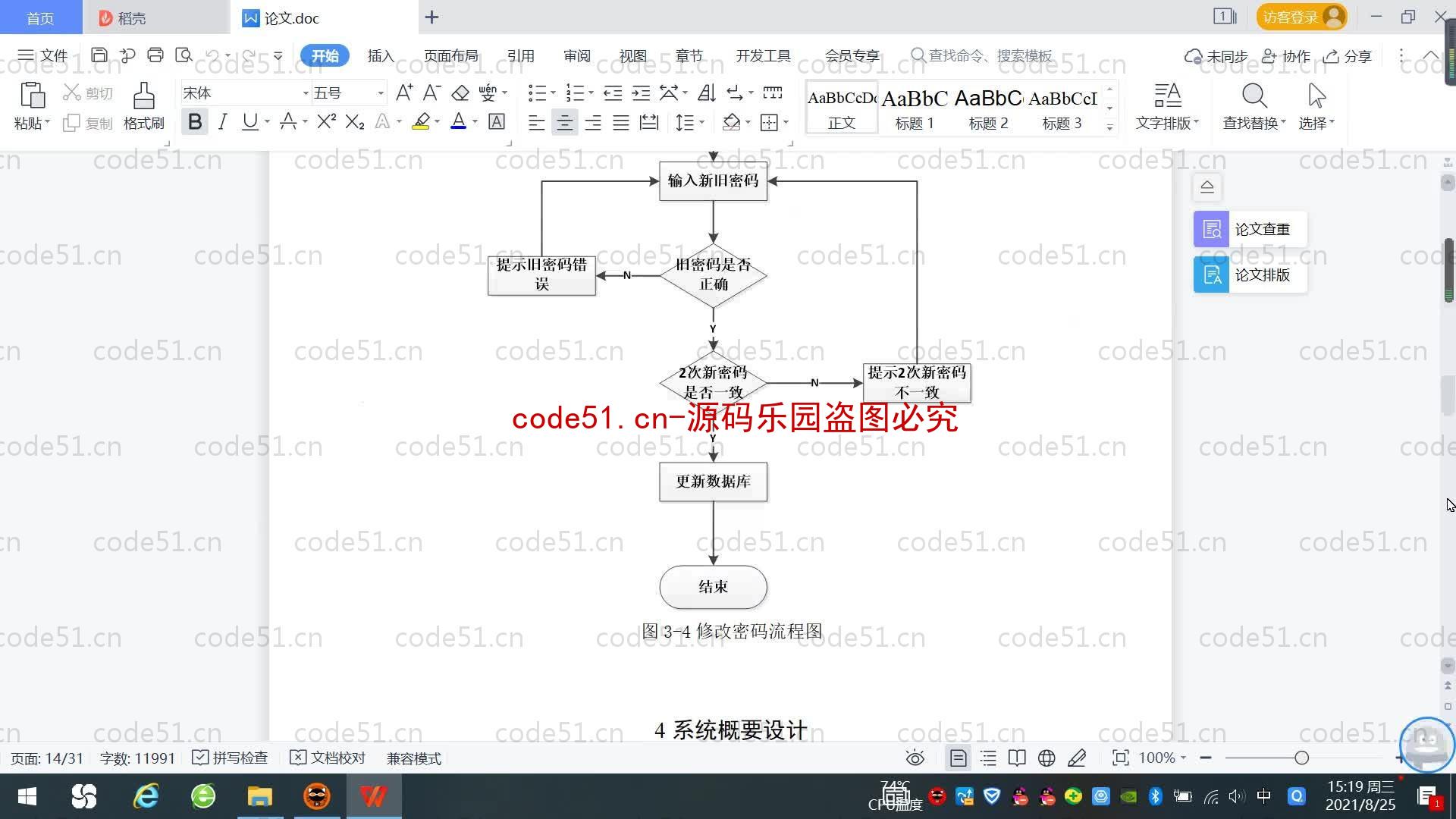Click the 协作 collaborate button
Viewport: 1456px width, 819px height.
1285,56
